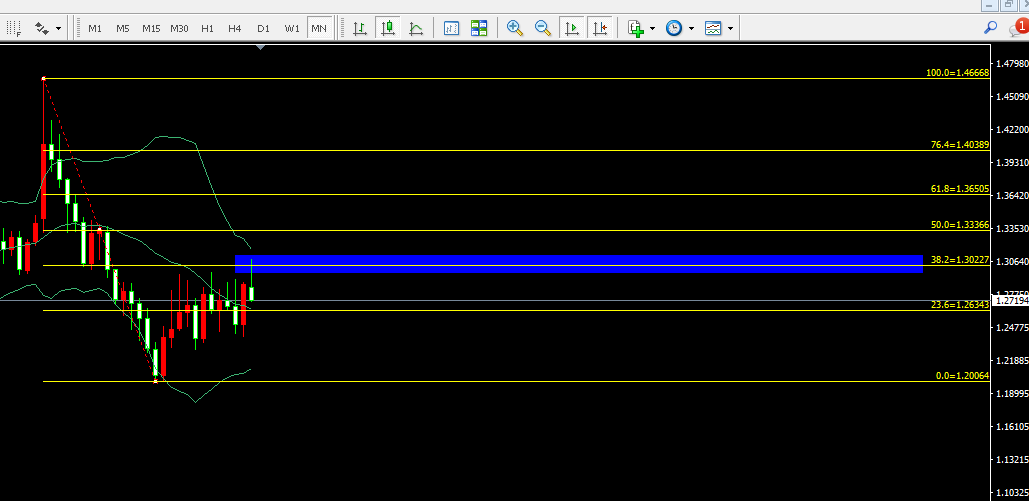Click the blue chart-window icon before the tile icon
Image resolution: width=1029 pixels, height=501 pixels.
click(x=451, y=28)
